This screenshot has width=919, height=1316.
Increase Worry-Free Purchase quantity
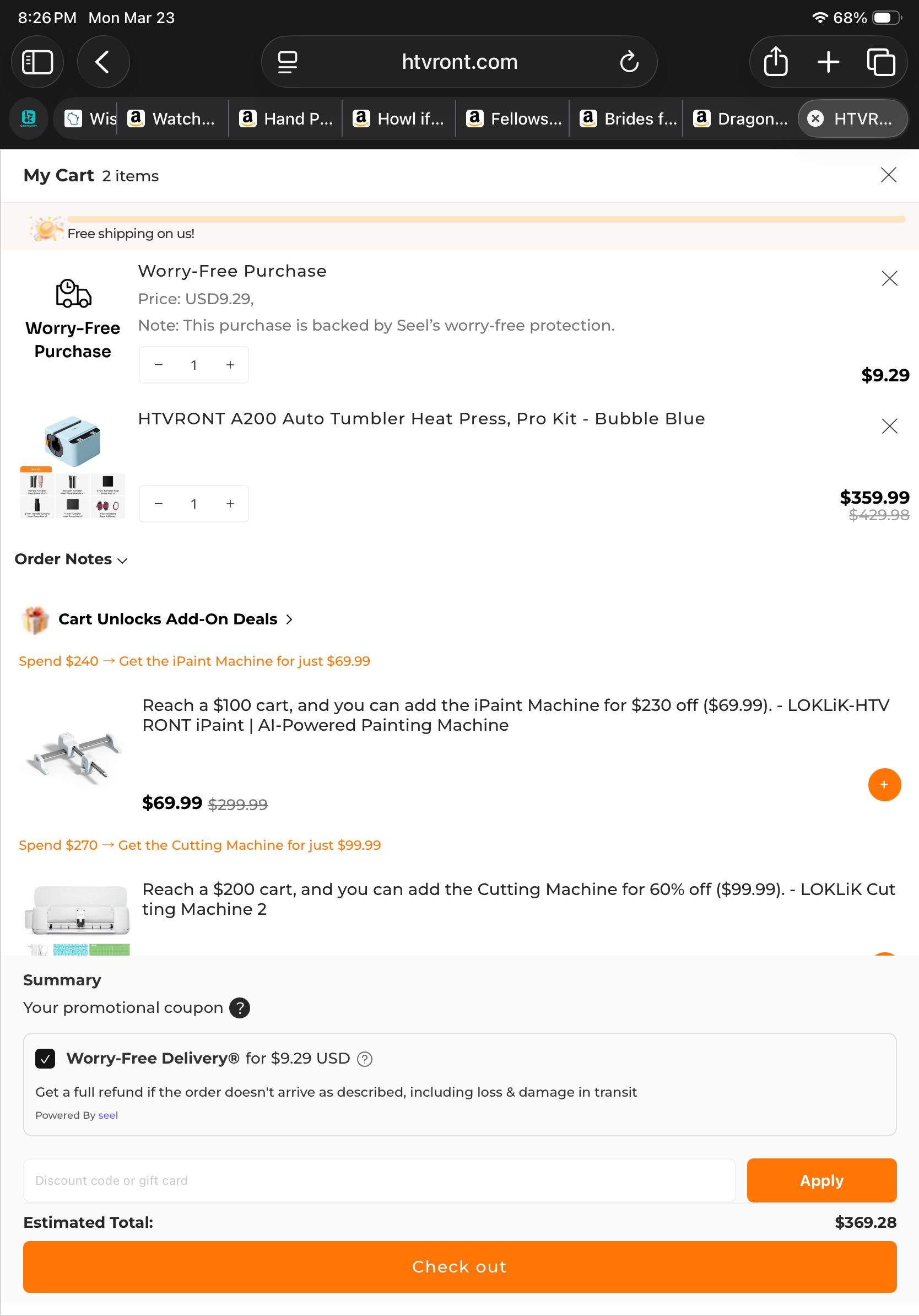click(230, 365)
